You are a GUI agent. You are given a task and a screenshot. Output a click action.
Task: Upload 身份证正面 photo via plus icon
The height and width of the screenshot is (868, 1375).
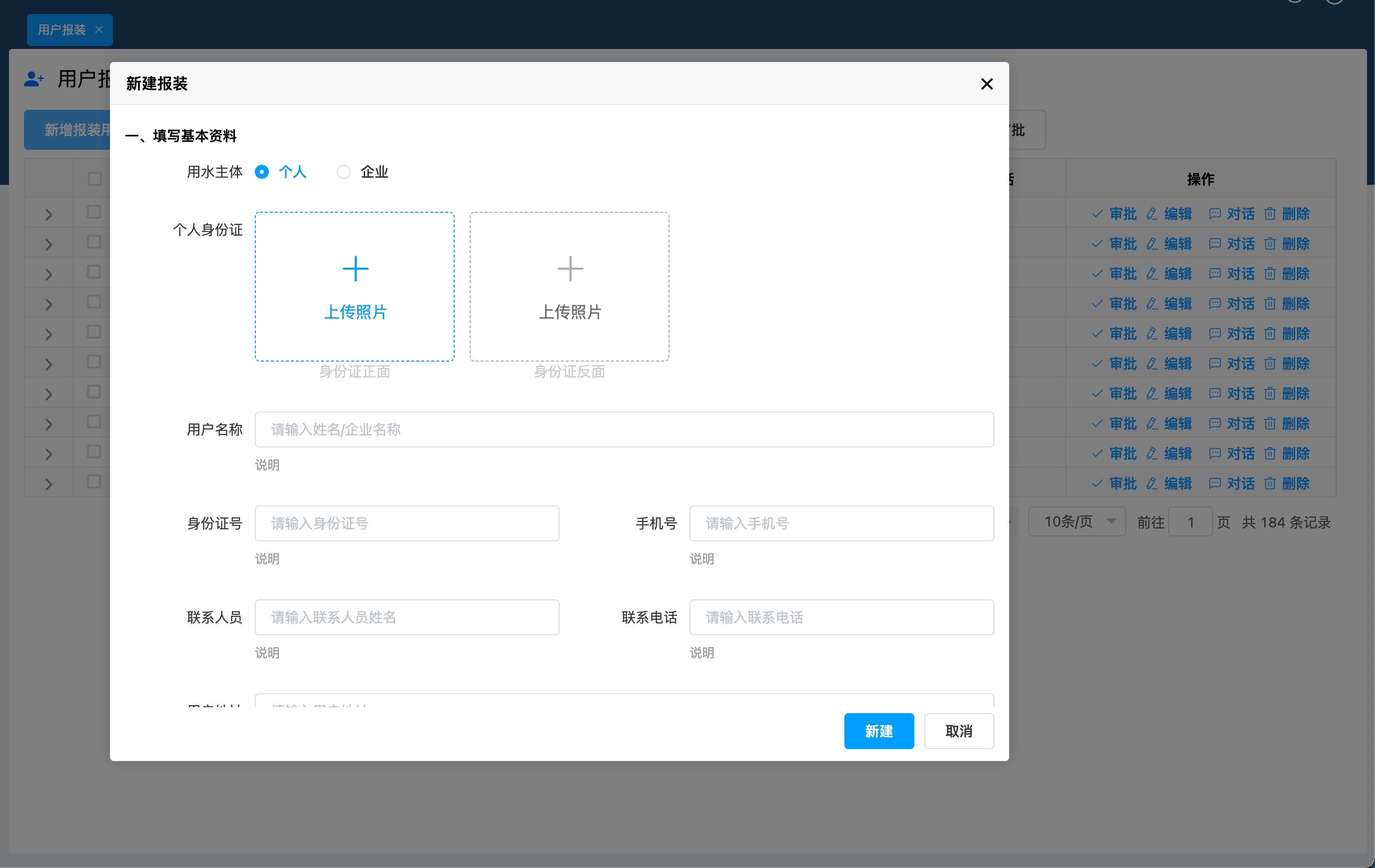(x=355, y=268)
